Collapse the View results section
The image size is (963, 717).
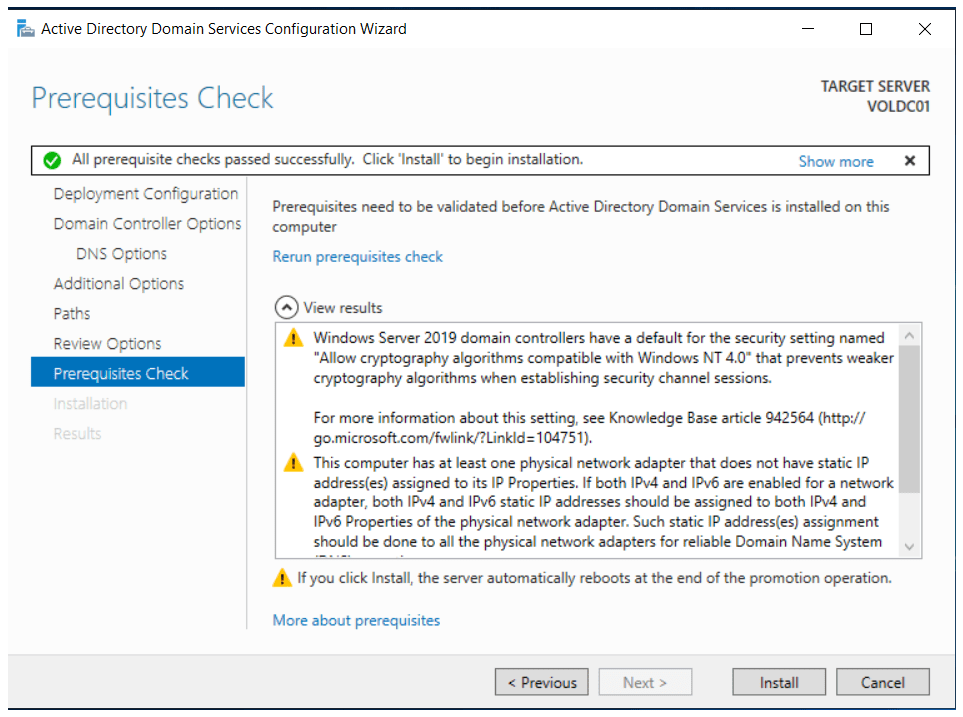285,308
